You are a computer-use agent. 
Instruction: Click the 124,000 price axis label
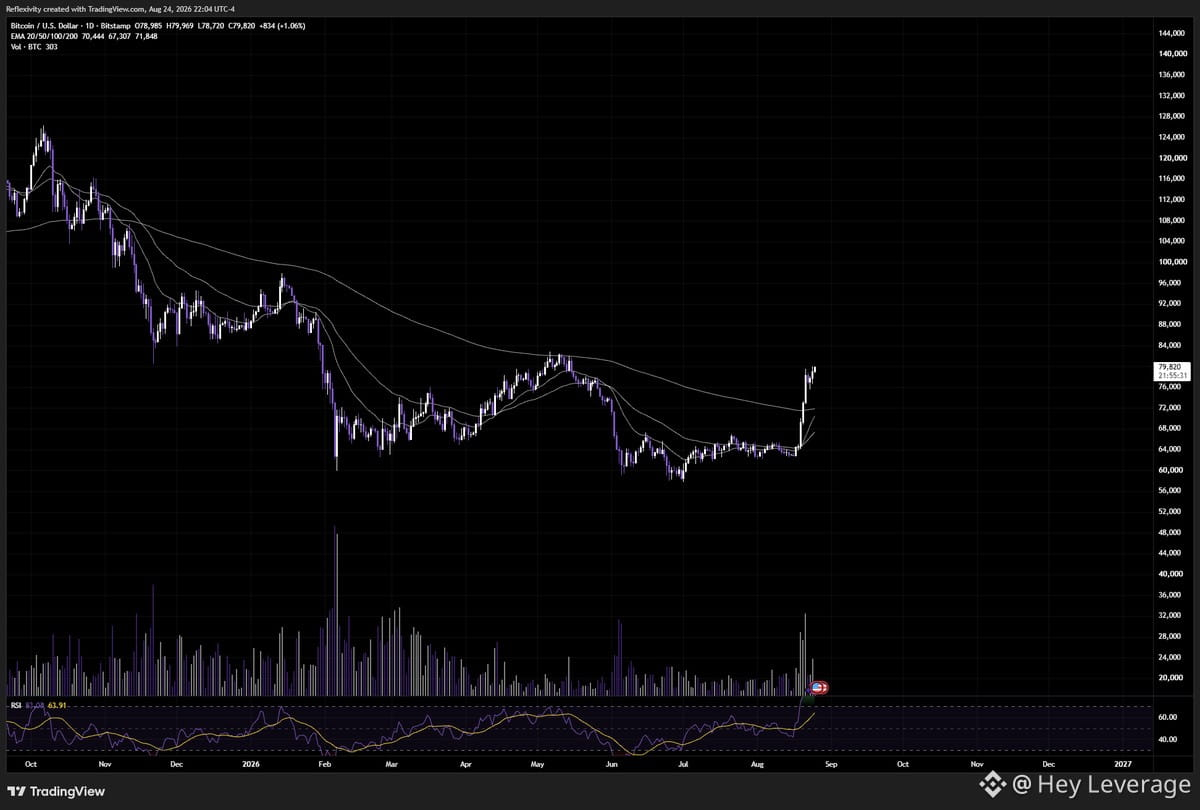[x=1171, y=137]
